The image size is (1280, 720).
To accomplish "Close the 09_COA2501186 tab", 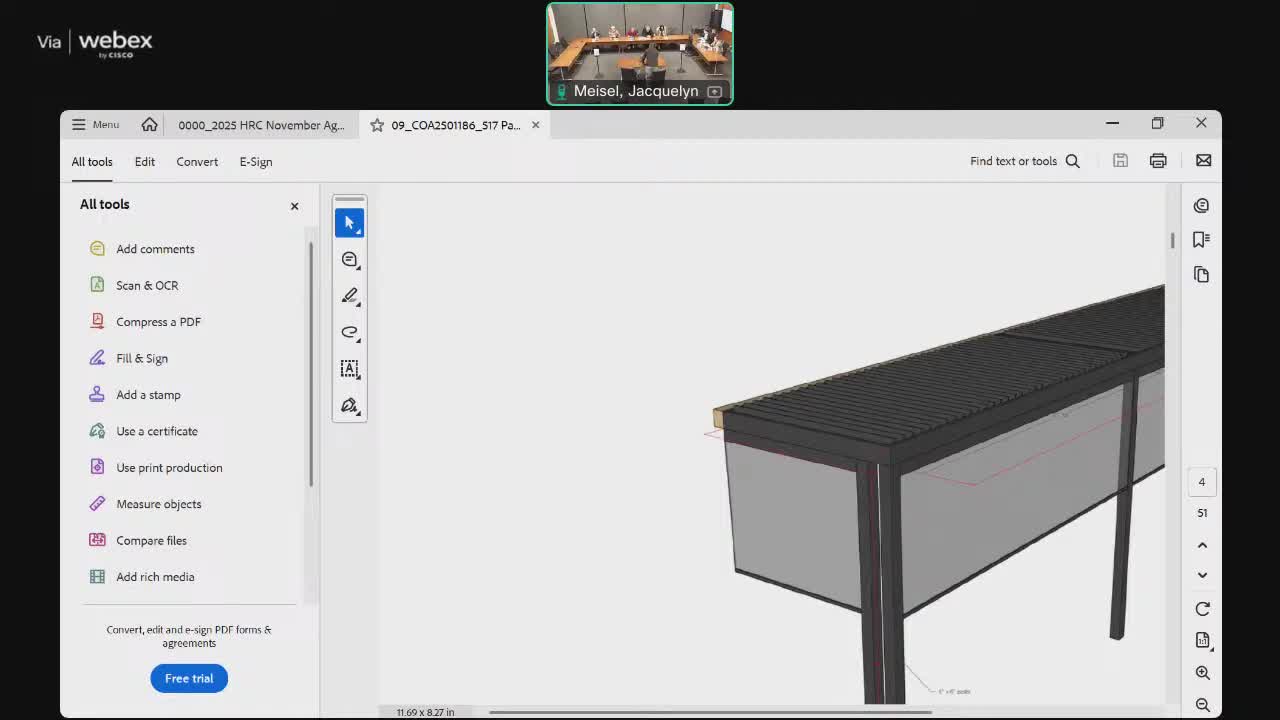I will point(536,125).
